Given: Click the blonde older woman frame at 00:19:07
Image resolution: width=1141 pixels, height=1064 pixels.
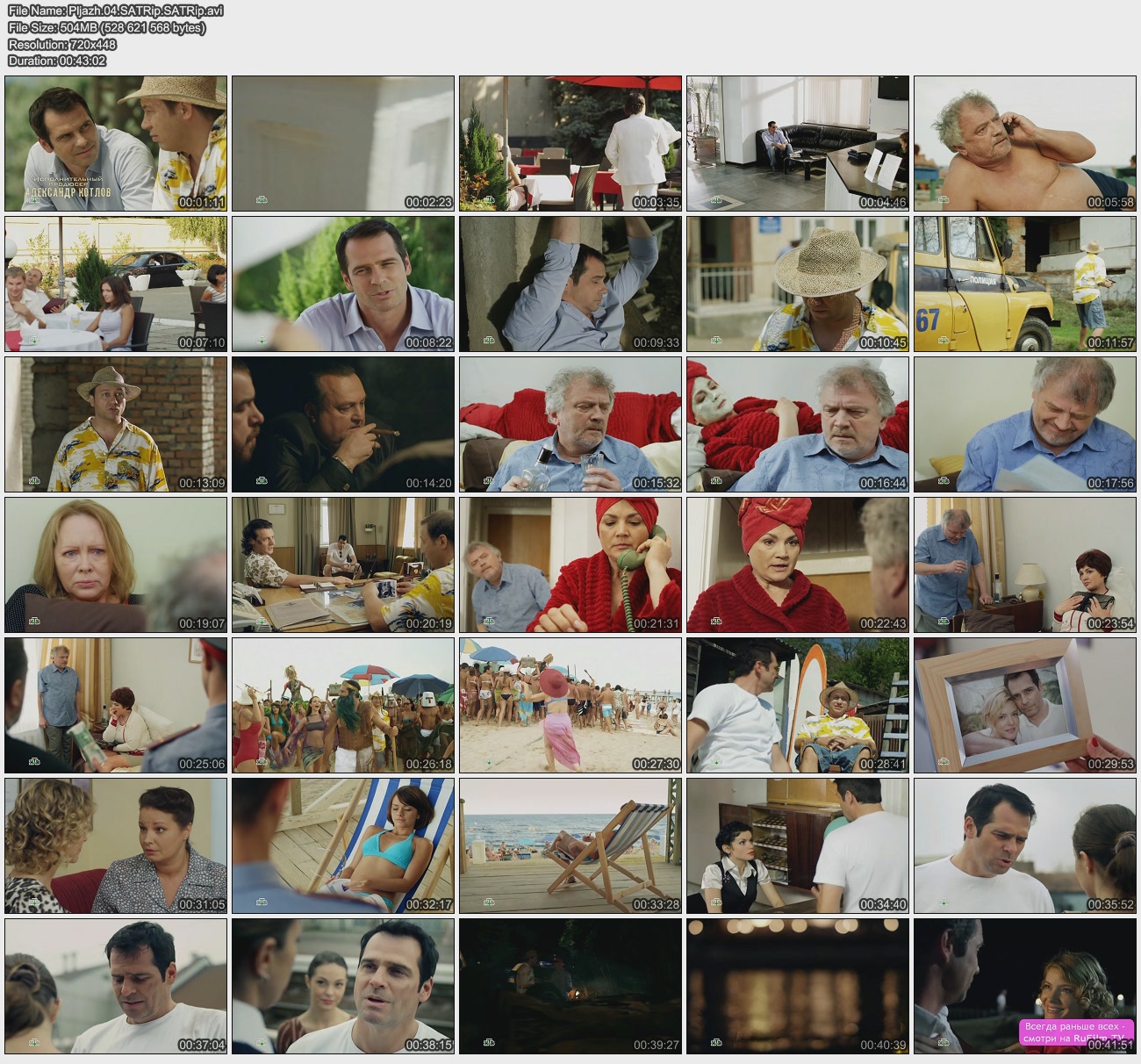Looking at the screenshot, I should (x=116, y=564).
